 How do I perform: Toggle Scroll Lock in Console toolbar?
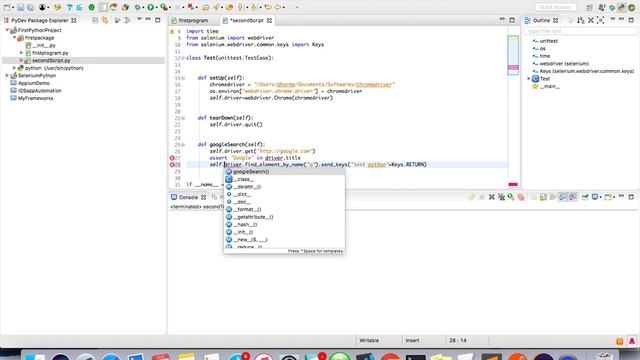pyautogui.click(x=543, y=197)
